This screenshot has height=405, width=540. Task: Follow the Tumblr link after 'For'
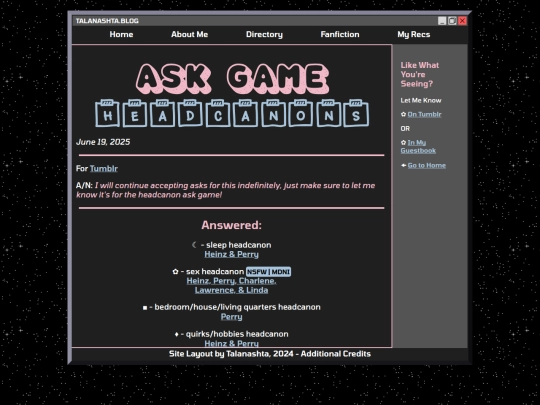[x=104, y=168]
